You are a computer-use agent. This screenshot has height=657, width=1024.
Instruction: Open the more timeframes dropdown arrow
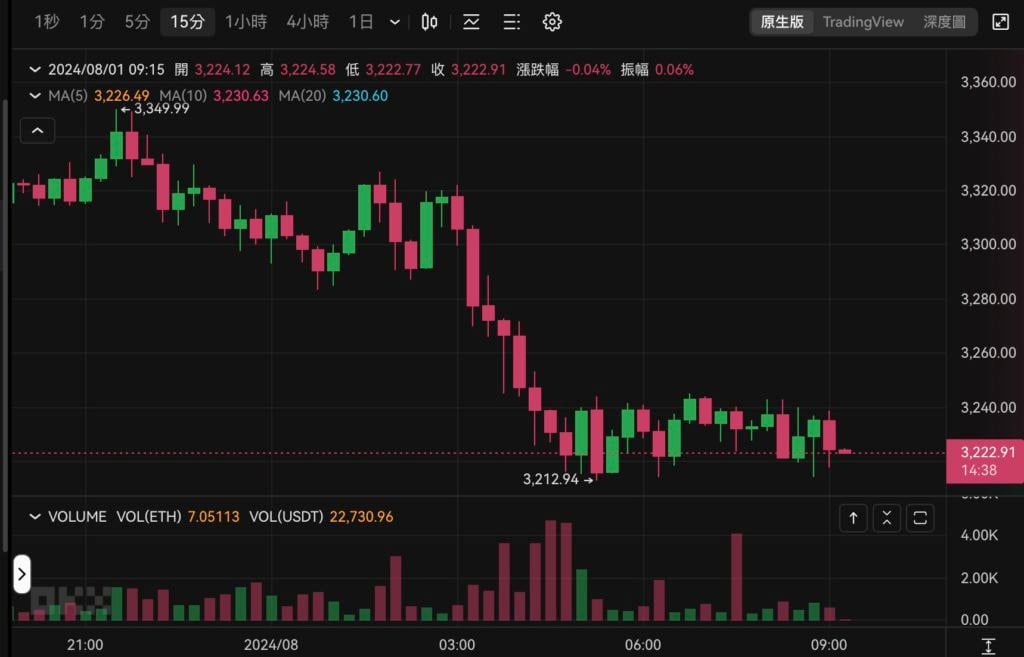point(395,22)
